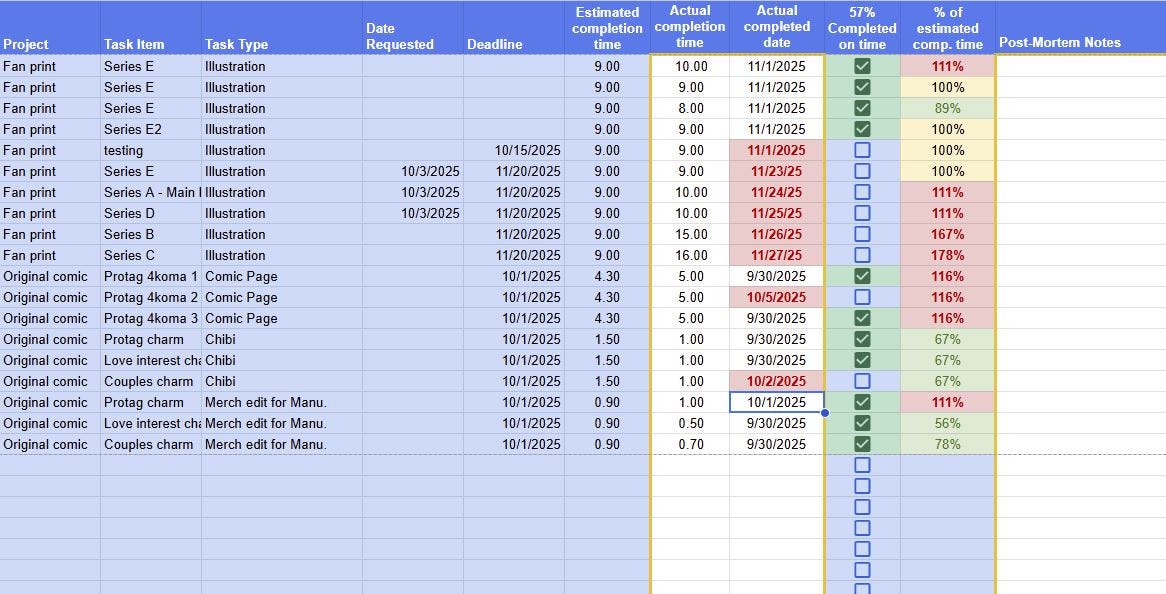Check the on-time box for Series B
1166x594 pixels.
click(862, 234)
